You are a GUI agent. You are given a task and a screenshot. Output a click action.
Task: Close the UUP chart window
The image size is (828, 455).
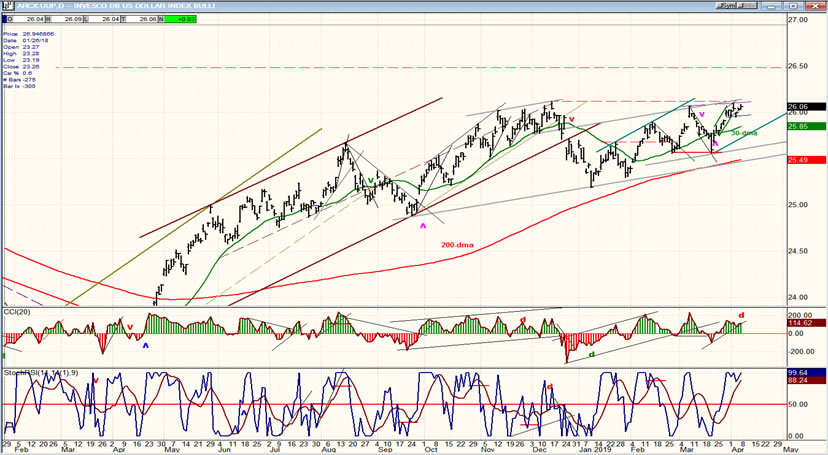(818, 4)
